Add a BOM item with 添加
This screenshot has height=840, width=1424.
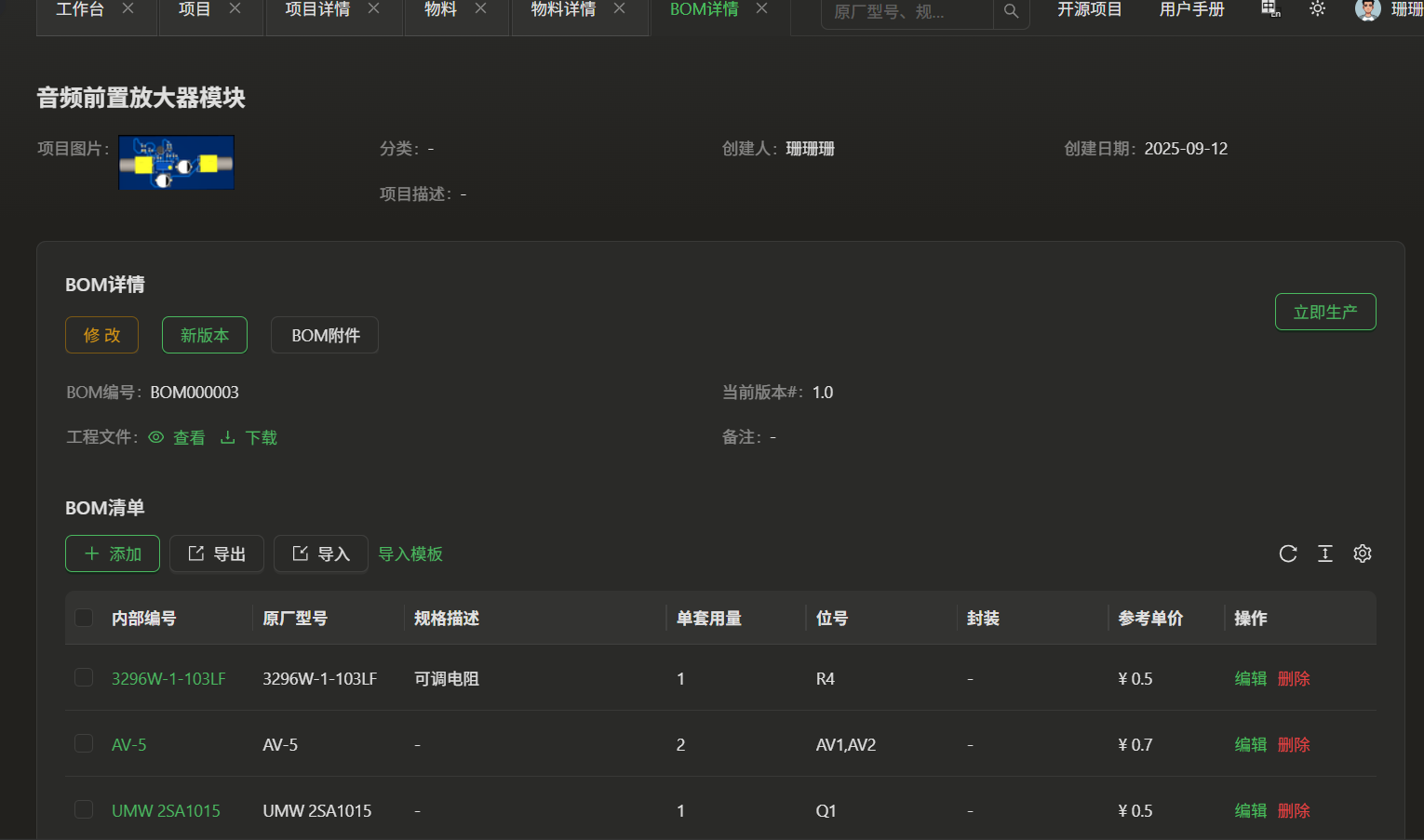coord(113,553)
